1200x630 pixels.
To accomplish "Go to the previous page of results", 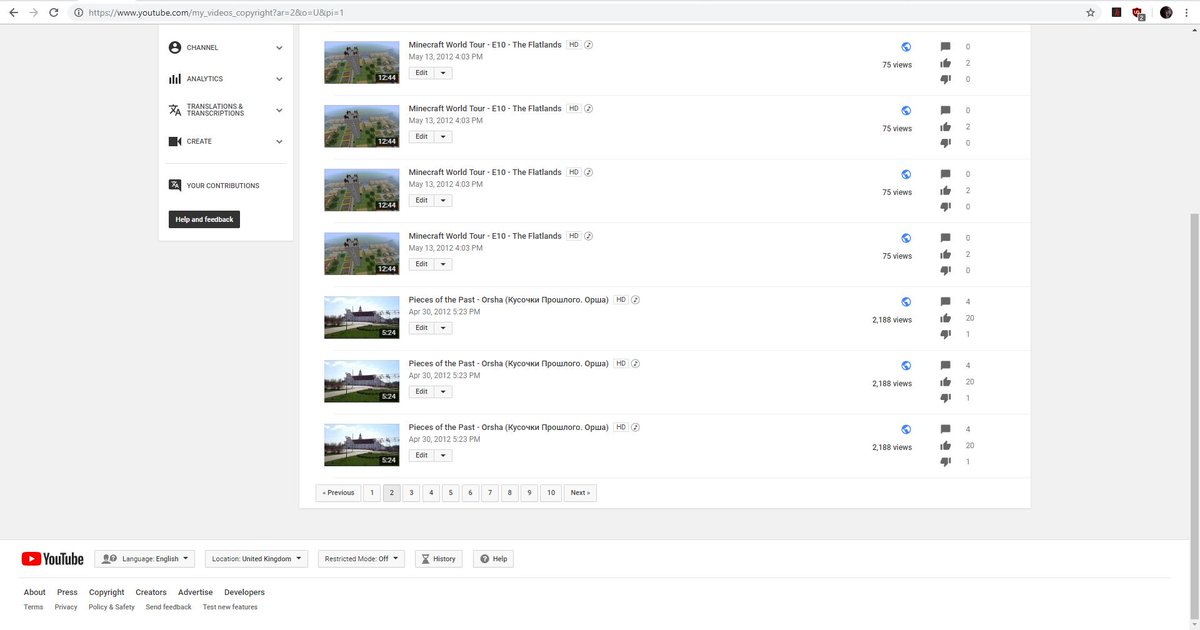I will coord(338,492).
